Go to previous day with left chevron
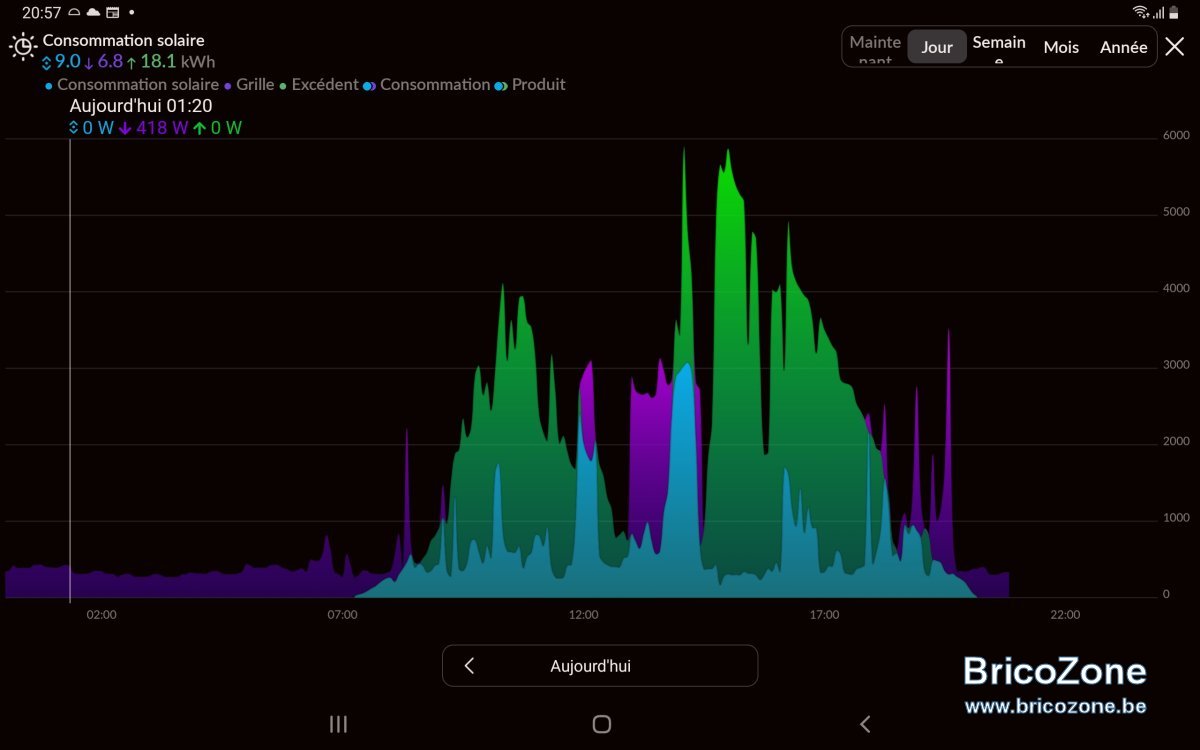 tap(469, 666)
